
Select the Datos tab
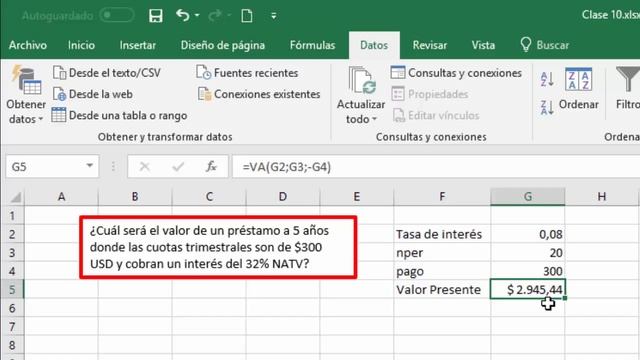tap(374, 45)
